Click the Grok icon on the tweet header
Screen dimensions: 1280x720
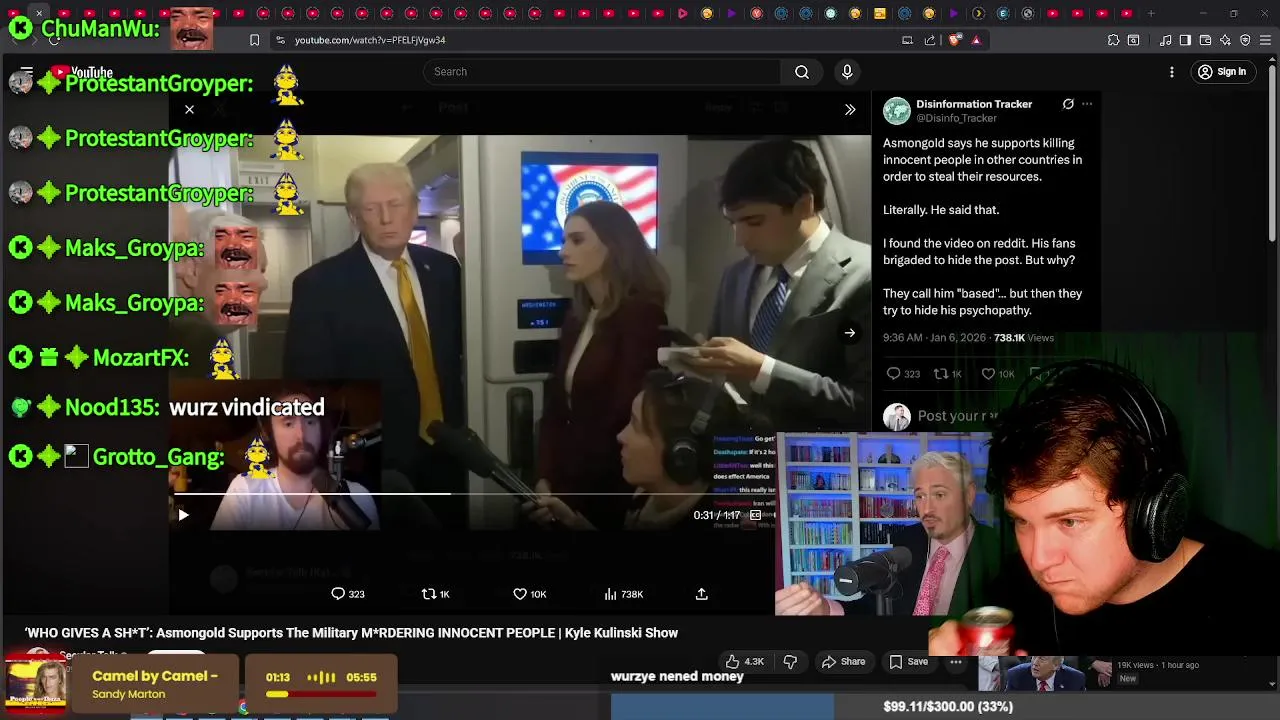(1068, 104)
